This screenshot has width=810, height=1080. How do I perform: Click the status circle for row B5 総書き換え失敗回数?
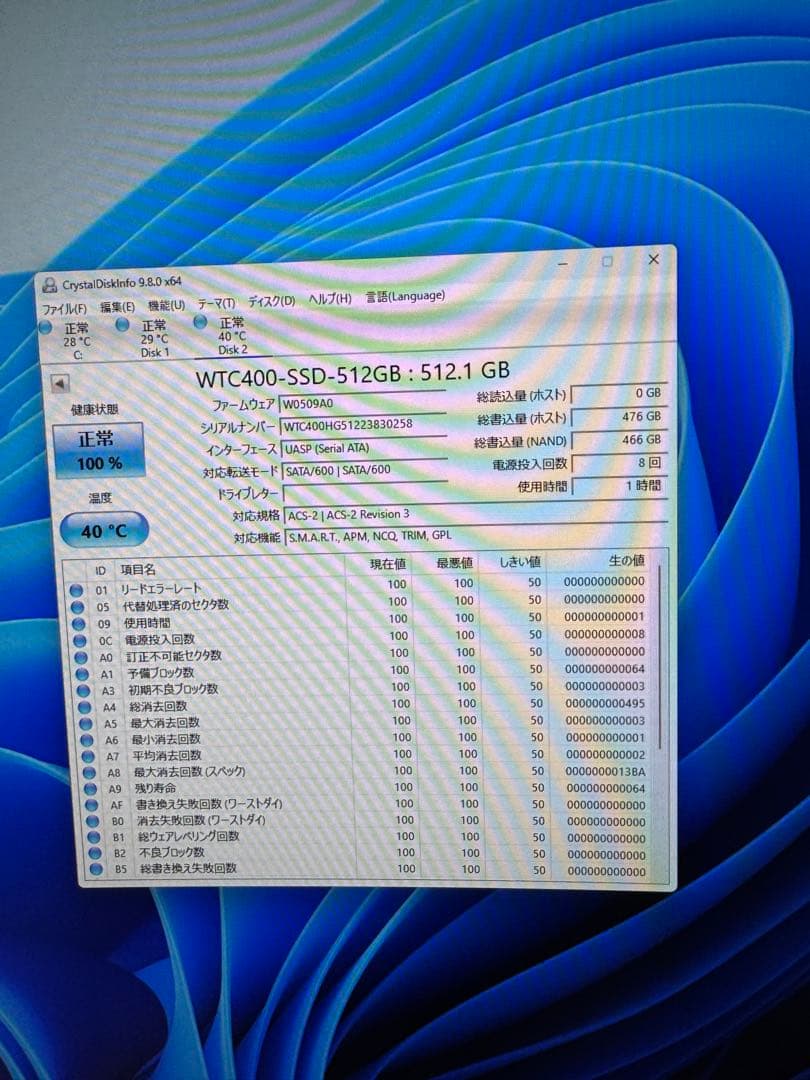(x=96, y=869)
